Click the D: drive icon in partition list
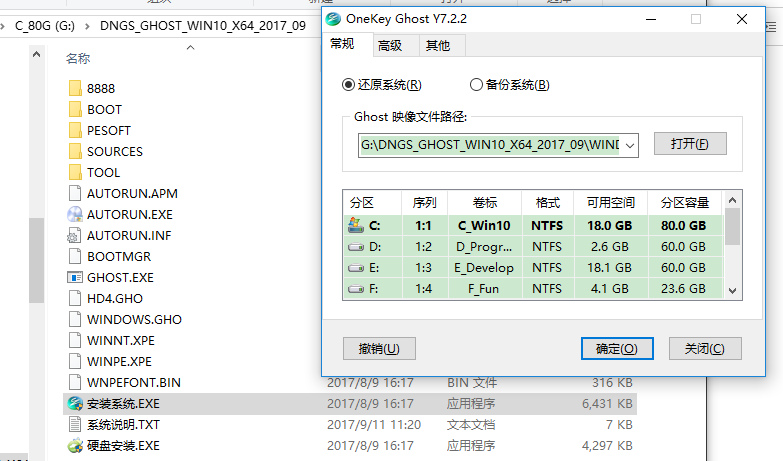Screen dimensions: 783x461 click(356, 247)
